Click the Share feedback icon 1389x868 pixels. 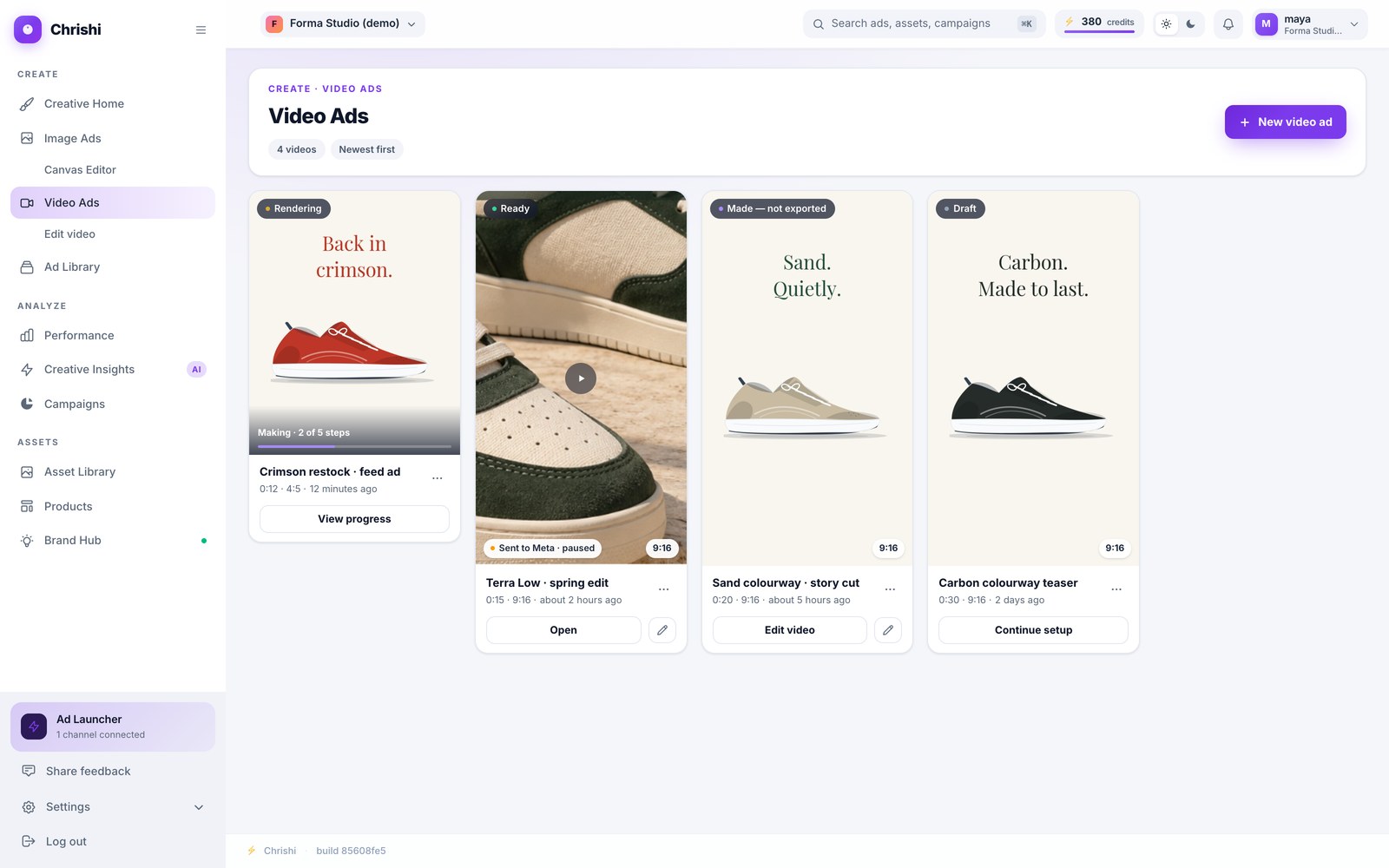click(29, 771)
